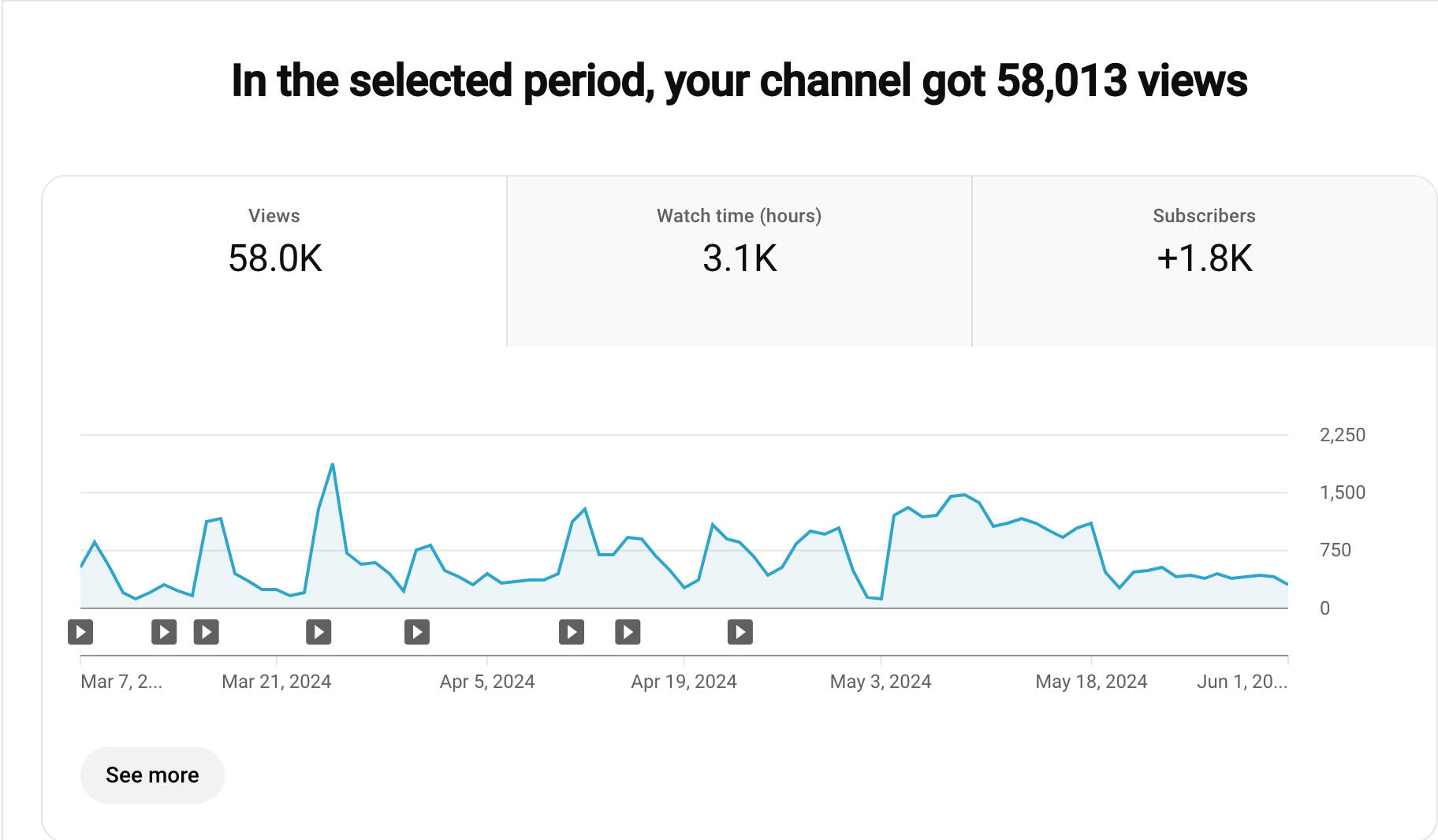This screenshot has width=1438, height=840.
Task: Click the sixth video marker icon from left
Action: click(x=572, y=632)
